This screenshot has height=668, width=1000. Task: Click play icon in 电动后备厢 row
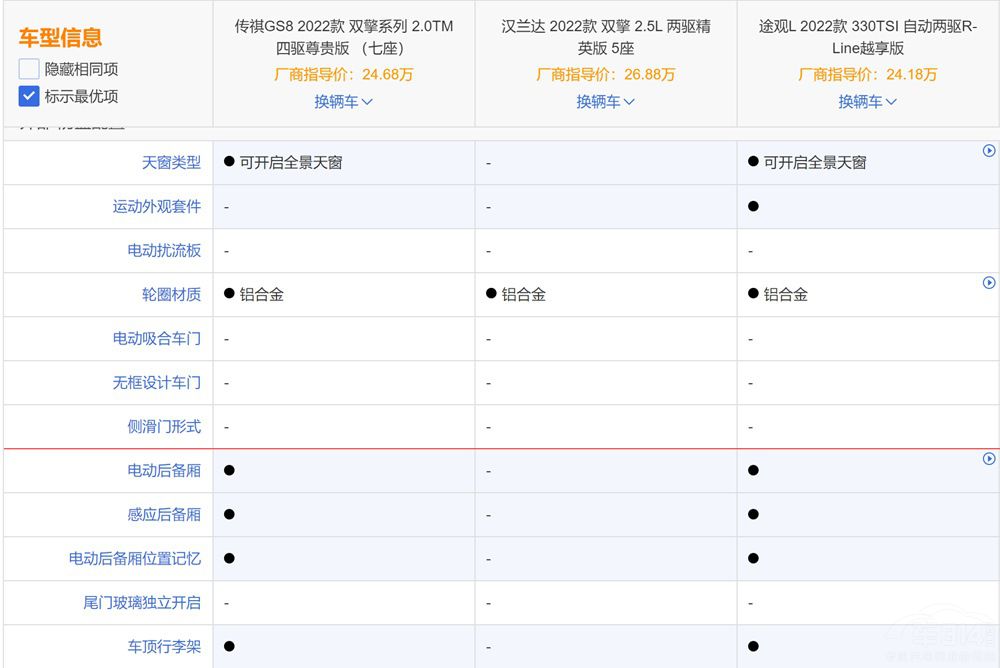pyautogui.click(x=989, y=459)
